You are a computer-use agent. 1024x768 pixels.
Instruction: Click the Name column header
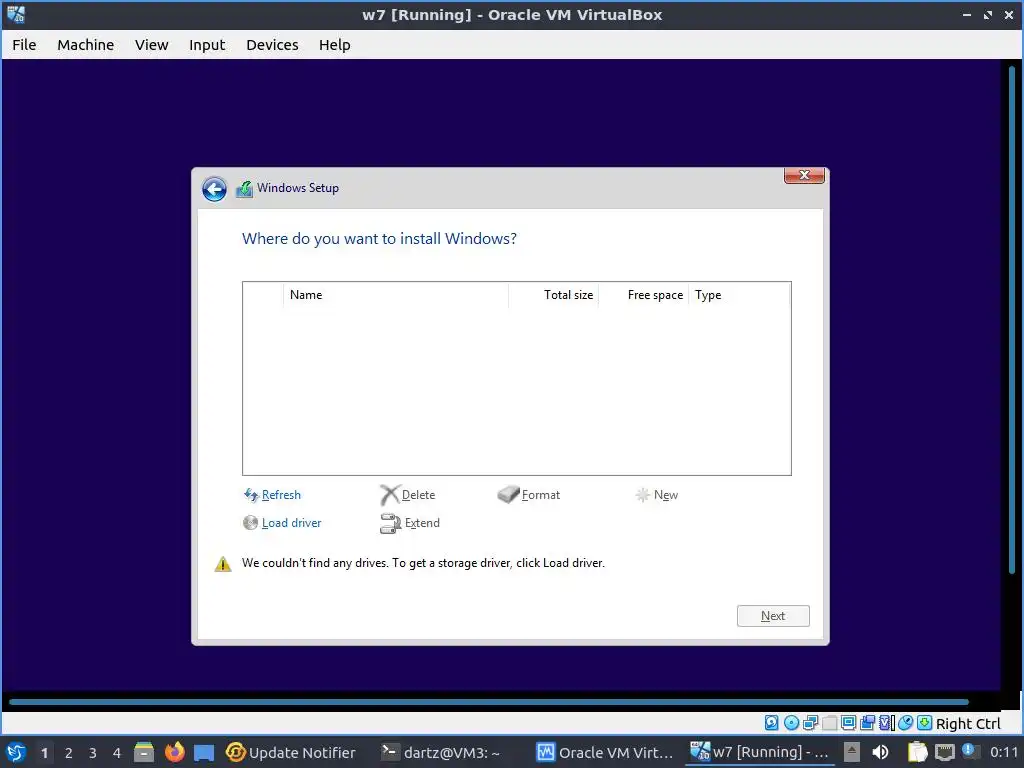tap(396, 295)
